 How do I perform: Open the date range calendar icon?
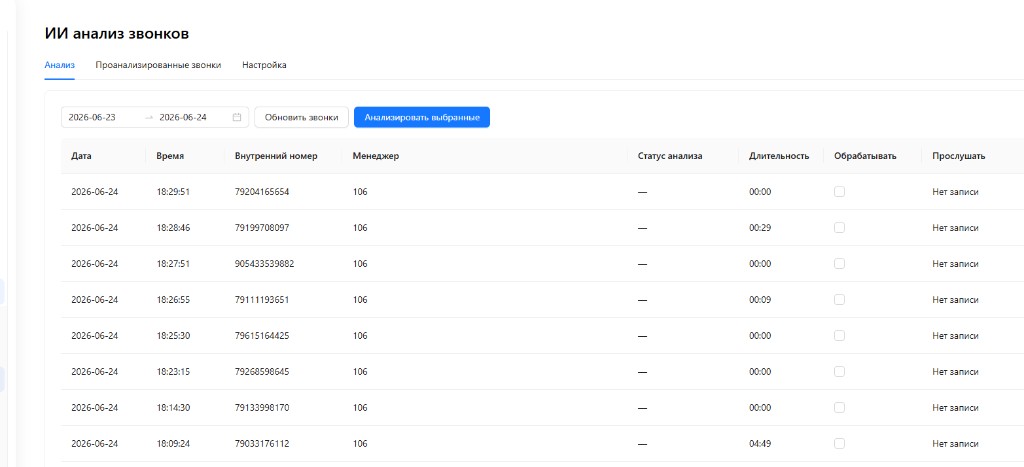pyautogui.click(x=237, y=118)
